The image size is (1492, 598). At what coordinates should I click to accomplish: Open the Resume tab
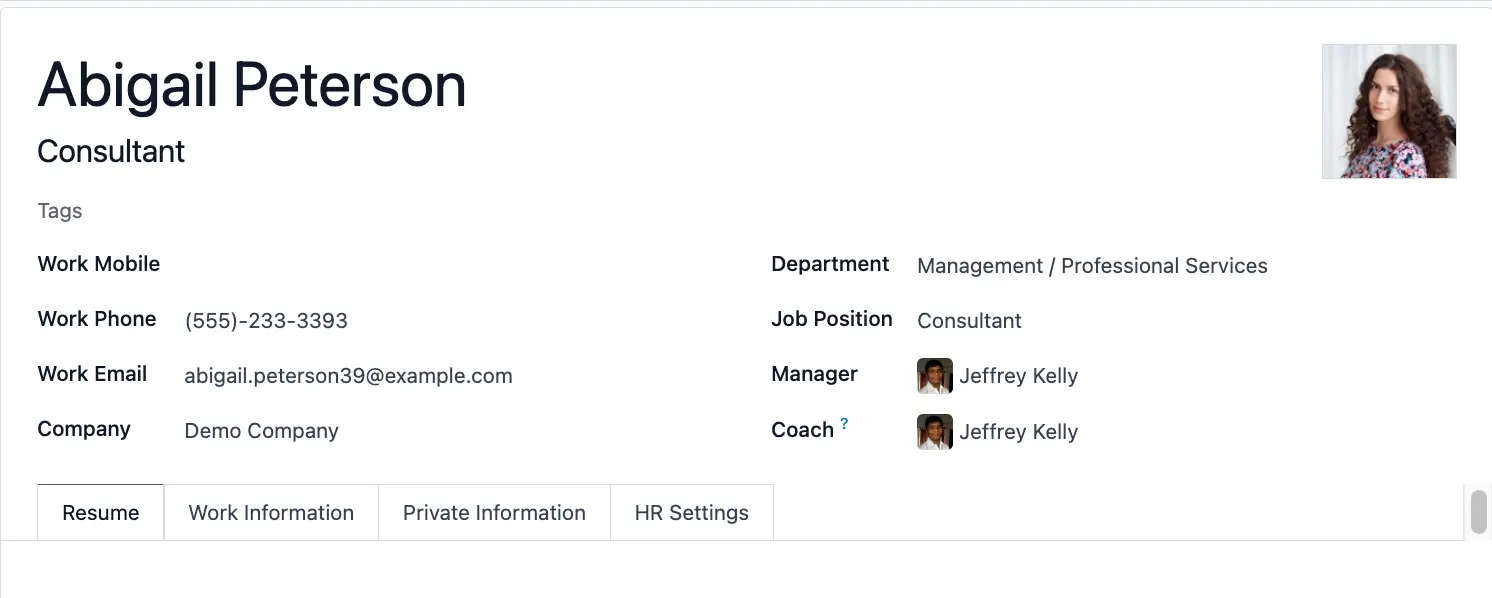[x=101, y=513]
